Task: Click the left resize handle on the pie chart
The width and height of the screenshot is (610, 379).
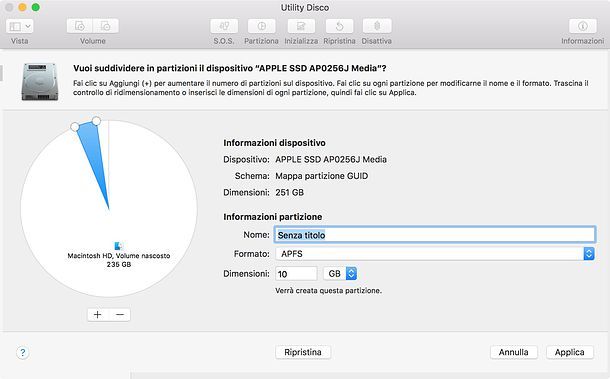Action: 75,127
